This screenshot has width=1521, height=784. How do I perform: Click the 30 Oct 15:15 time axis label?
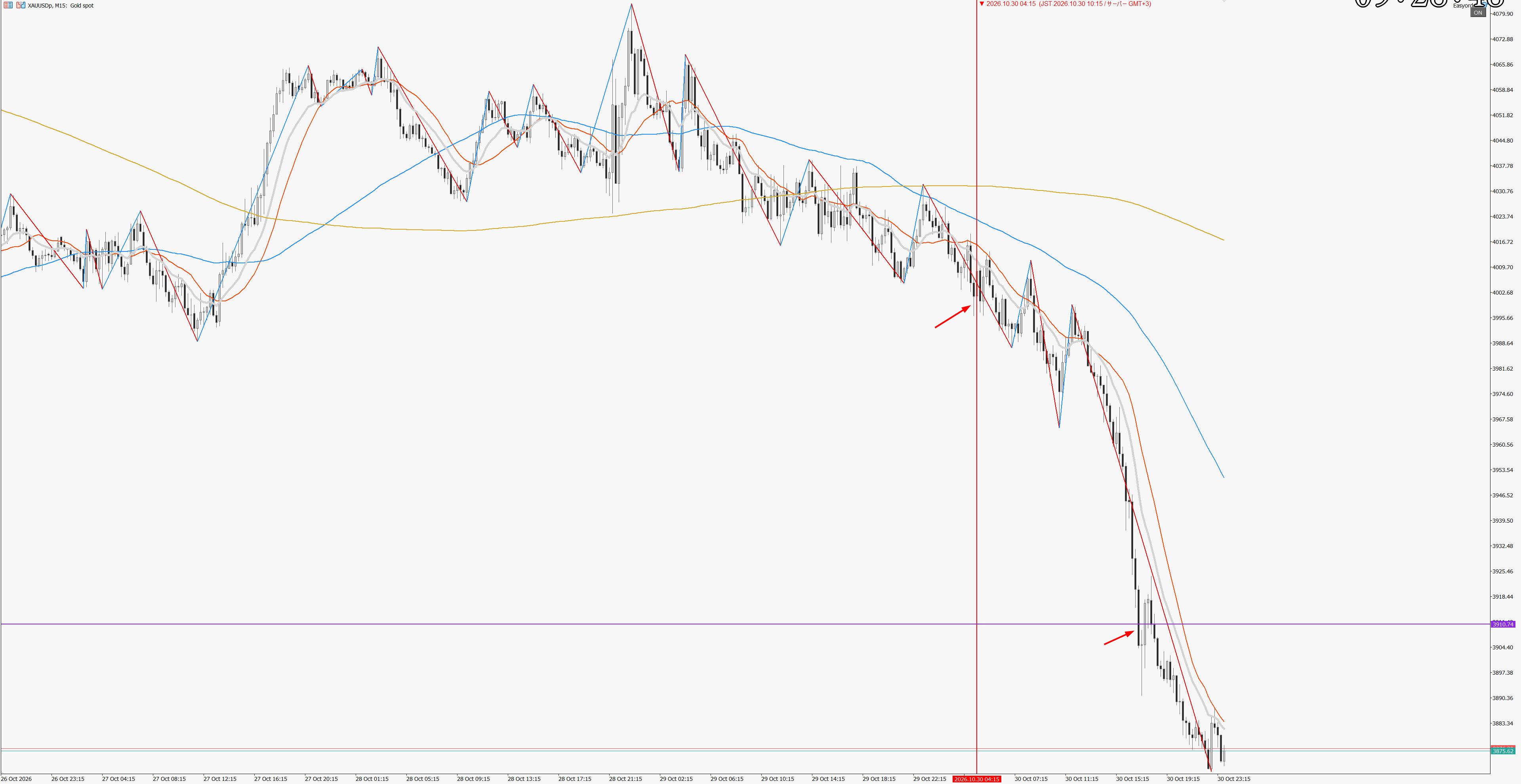(1132, 779)
